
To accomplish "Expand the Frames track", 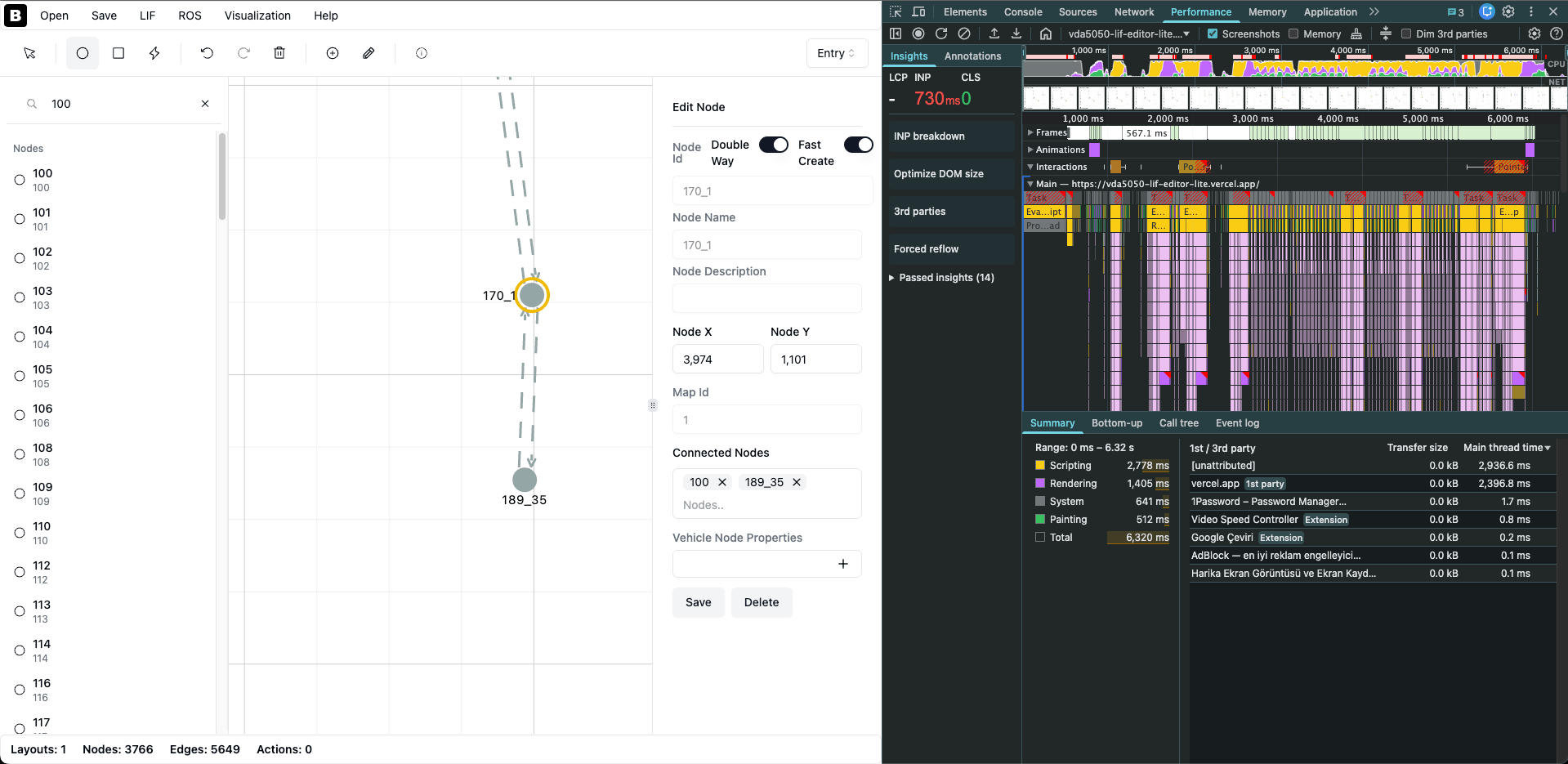I will (1030, 132).
